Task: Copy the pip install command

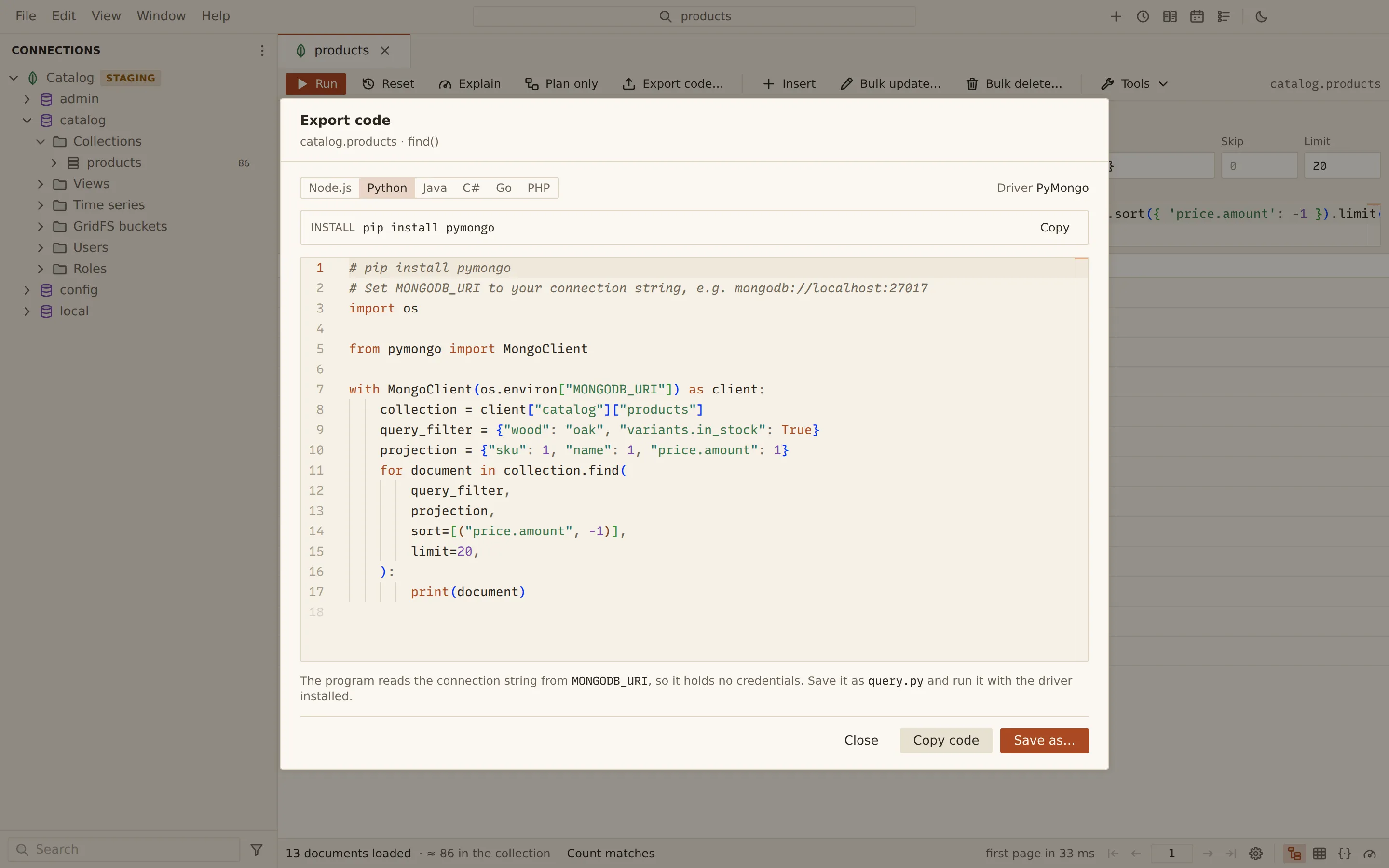Action: [1054, 228]
